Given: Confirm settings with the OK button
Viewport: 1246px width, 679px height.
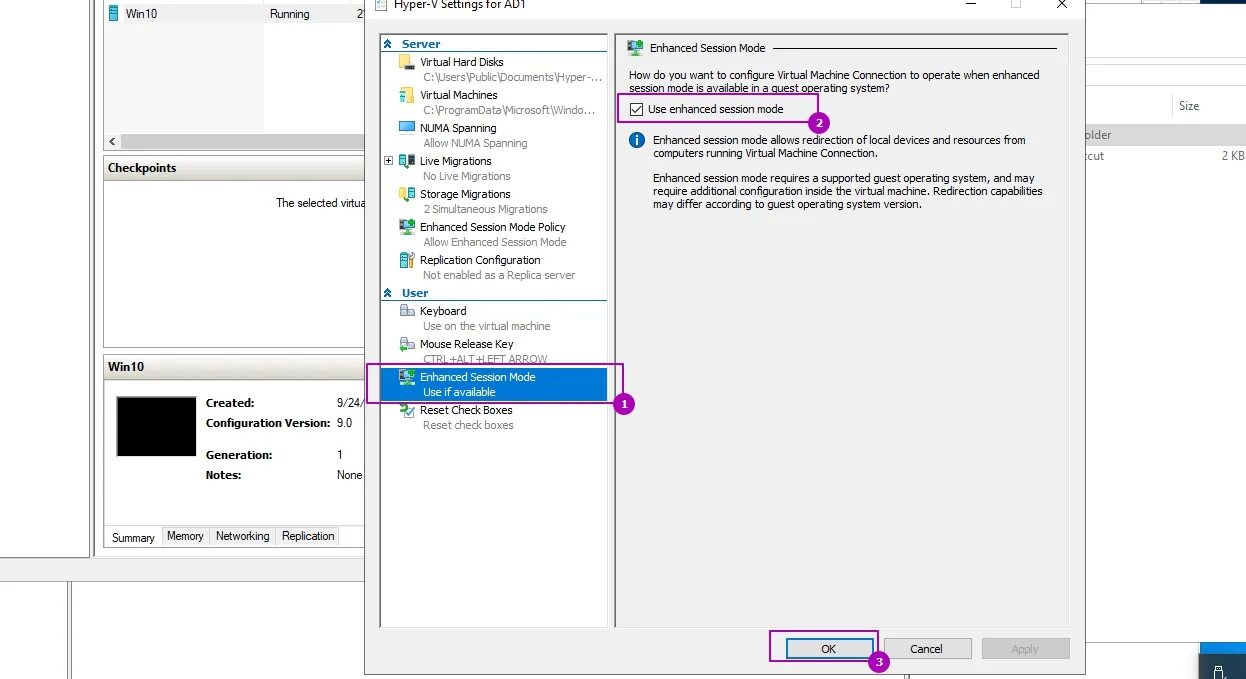Looking at the screenshot, I should pos(828,649).
